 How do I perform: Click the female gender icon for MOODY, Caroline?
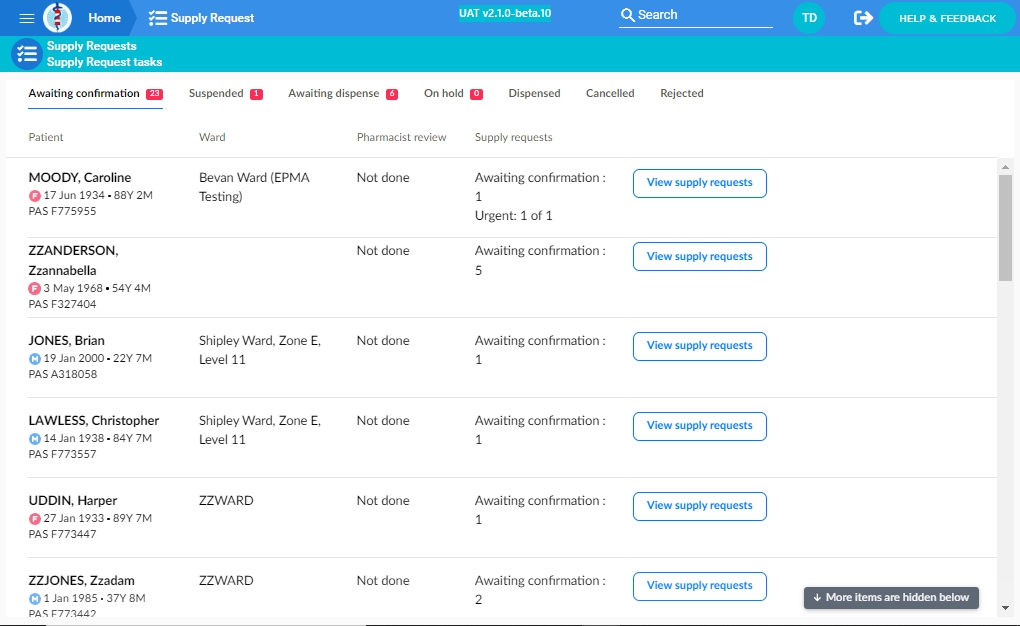click(x=35, y=195)
